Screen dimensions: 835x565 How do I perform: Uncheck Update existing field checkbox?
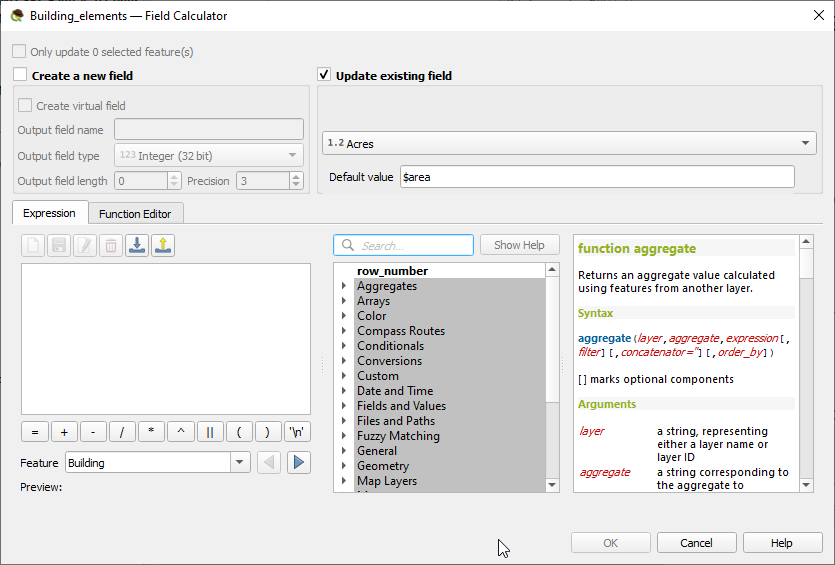coord(324,75)
